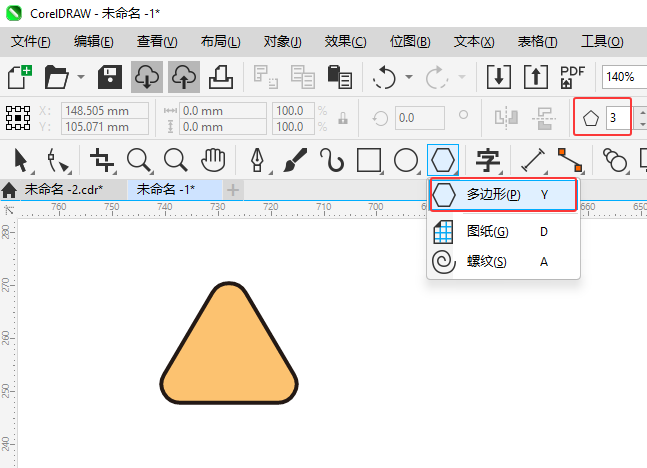Import a file with the down-arrow icon
The width and height of the screenshot is (647, 468).
point(499,77)
